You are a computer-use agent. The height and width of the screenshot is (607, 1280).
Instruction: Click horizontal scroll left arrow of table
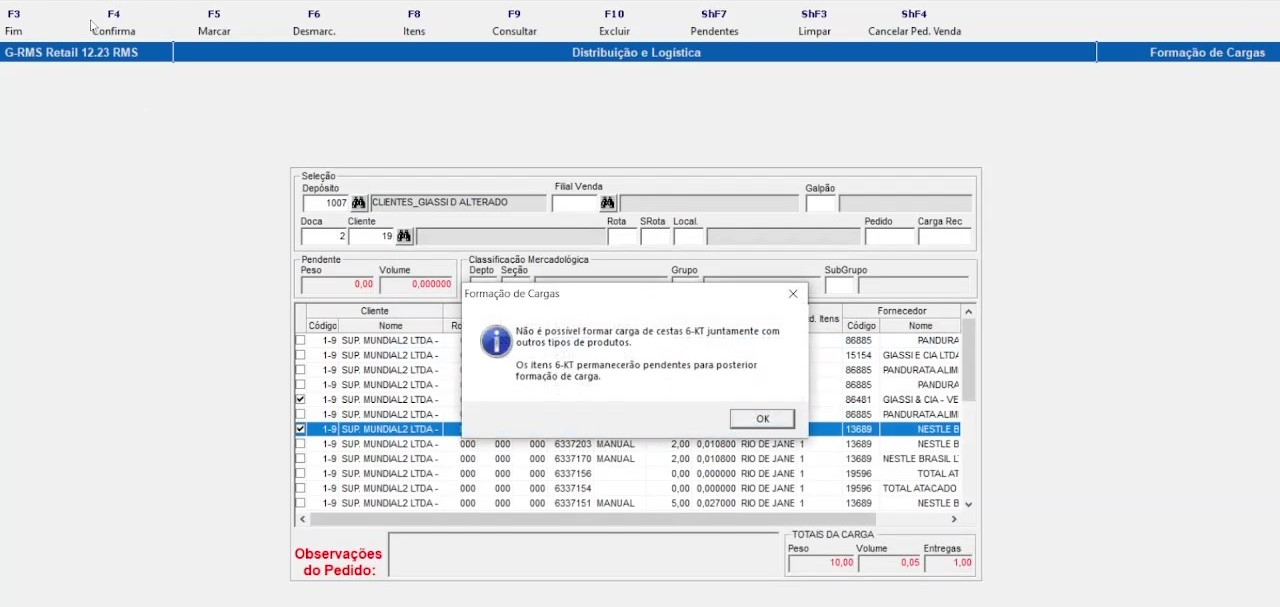pyautogui.click(x=303, y=519)
